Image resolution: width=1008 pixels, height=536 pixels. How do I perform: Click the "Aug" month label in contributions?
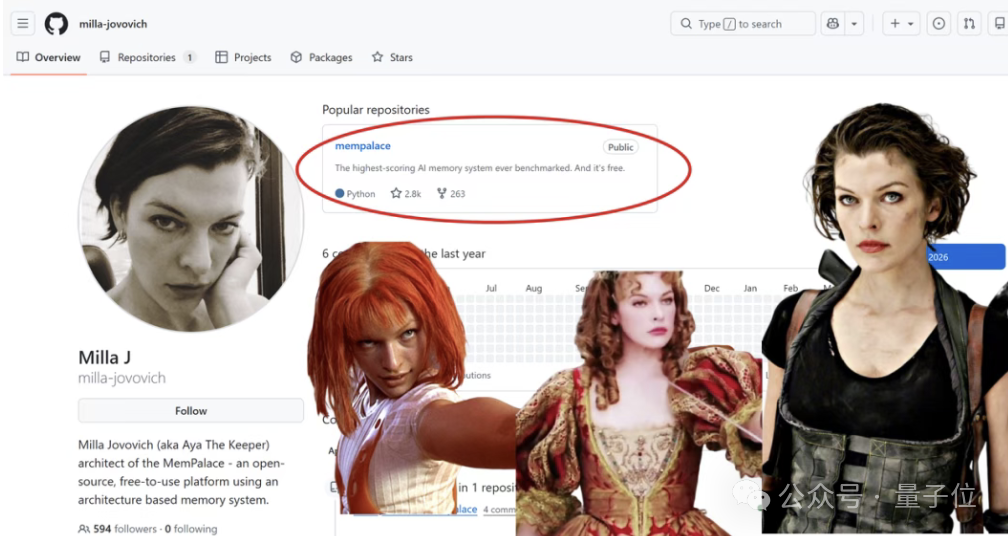pyautogui.click(x=534, y=289)
